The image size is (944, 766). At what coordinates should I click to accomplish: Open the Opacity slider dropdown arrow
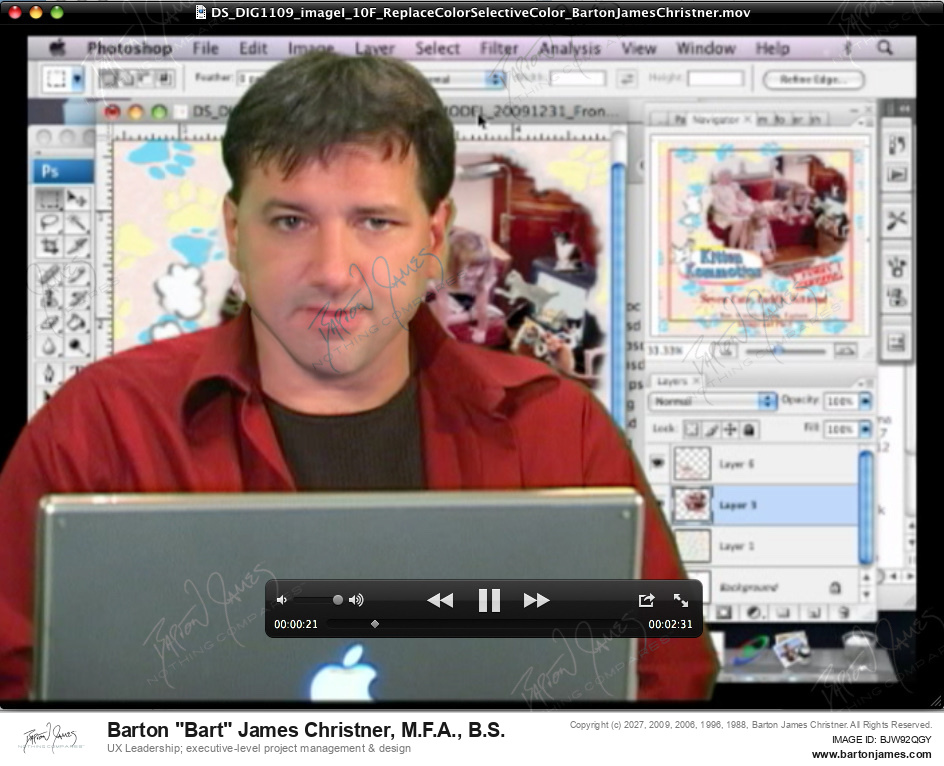[x=866, y=401]
